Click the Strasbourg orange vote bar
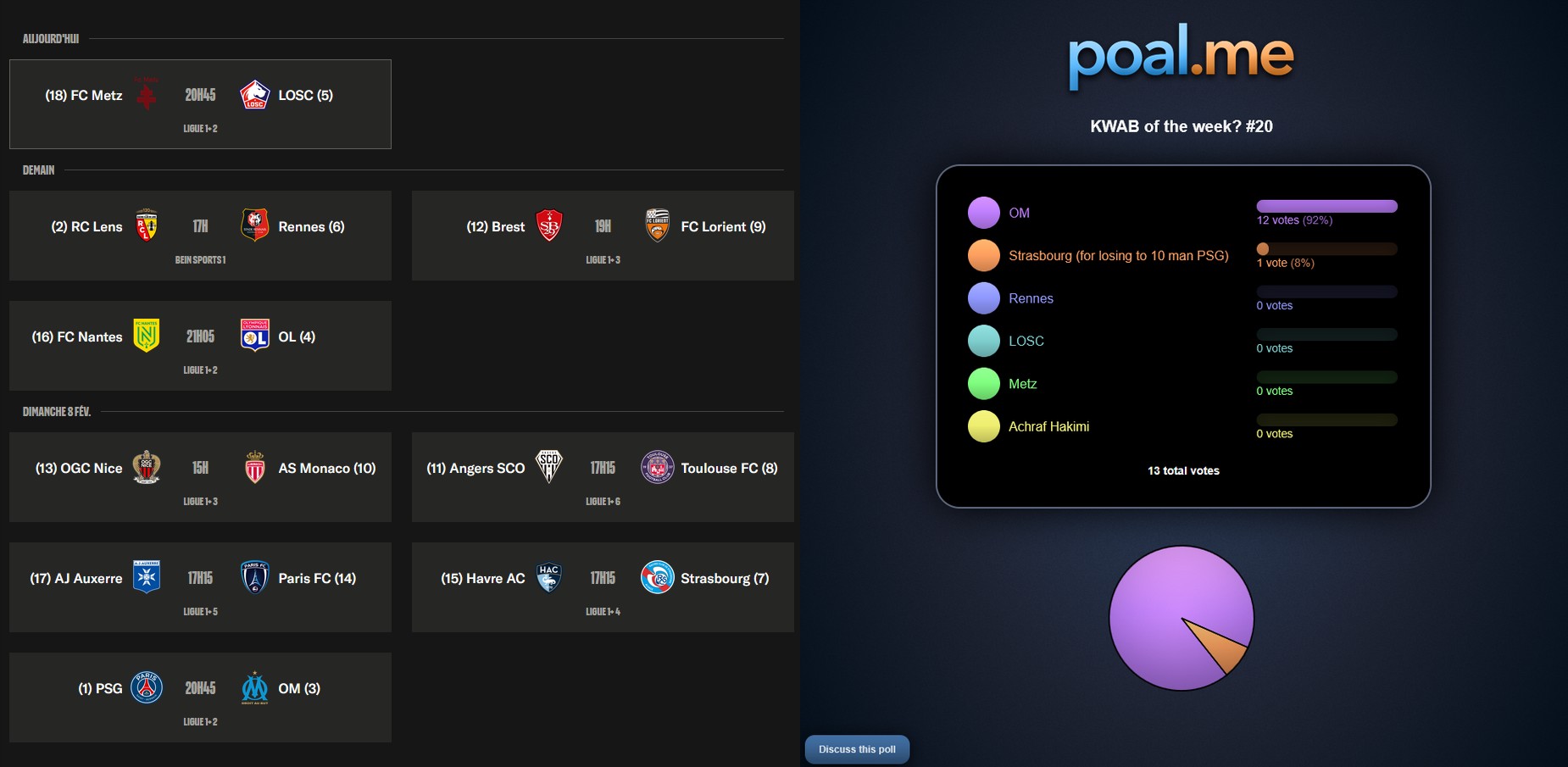Image resolution: width=1568 pixels, height=767 pixels. (1326, 248)
